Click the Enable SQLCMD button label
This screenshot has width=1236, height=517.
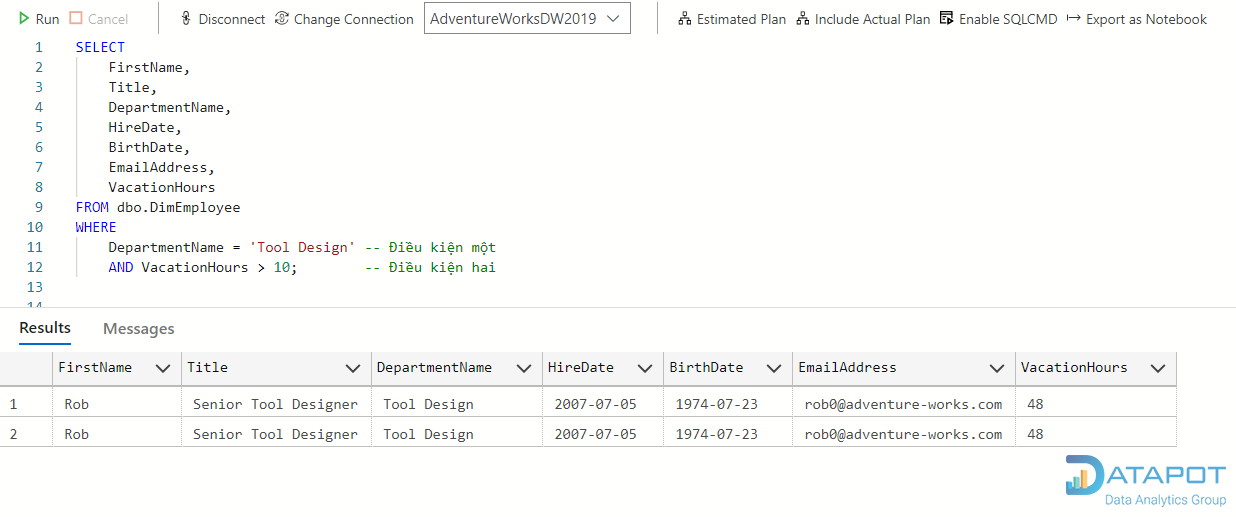(1008, 19)
